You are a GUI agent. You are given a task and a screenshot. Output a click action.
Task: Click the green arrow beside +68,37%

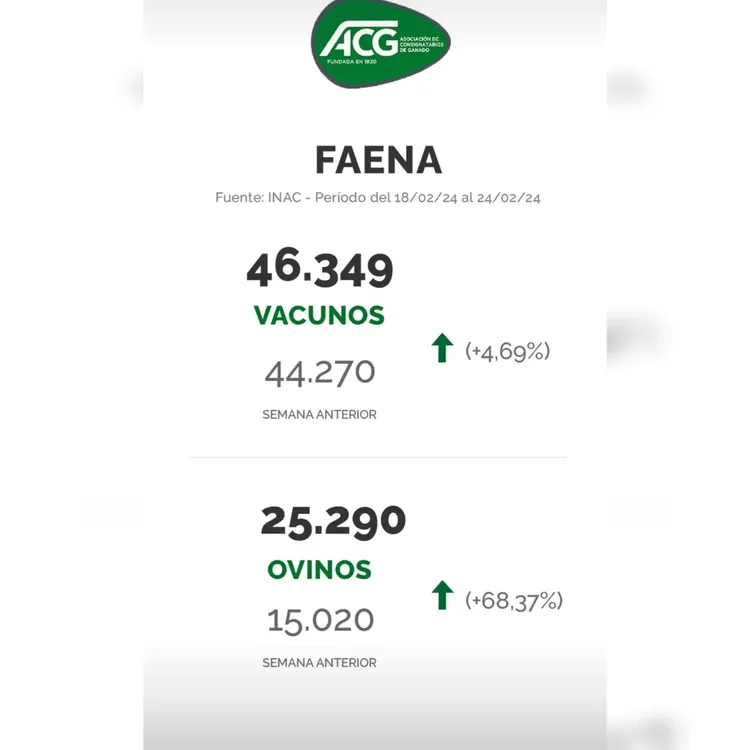pos(443,596)
